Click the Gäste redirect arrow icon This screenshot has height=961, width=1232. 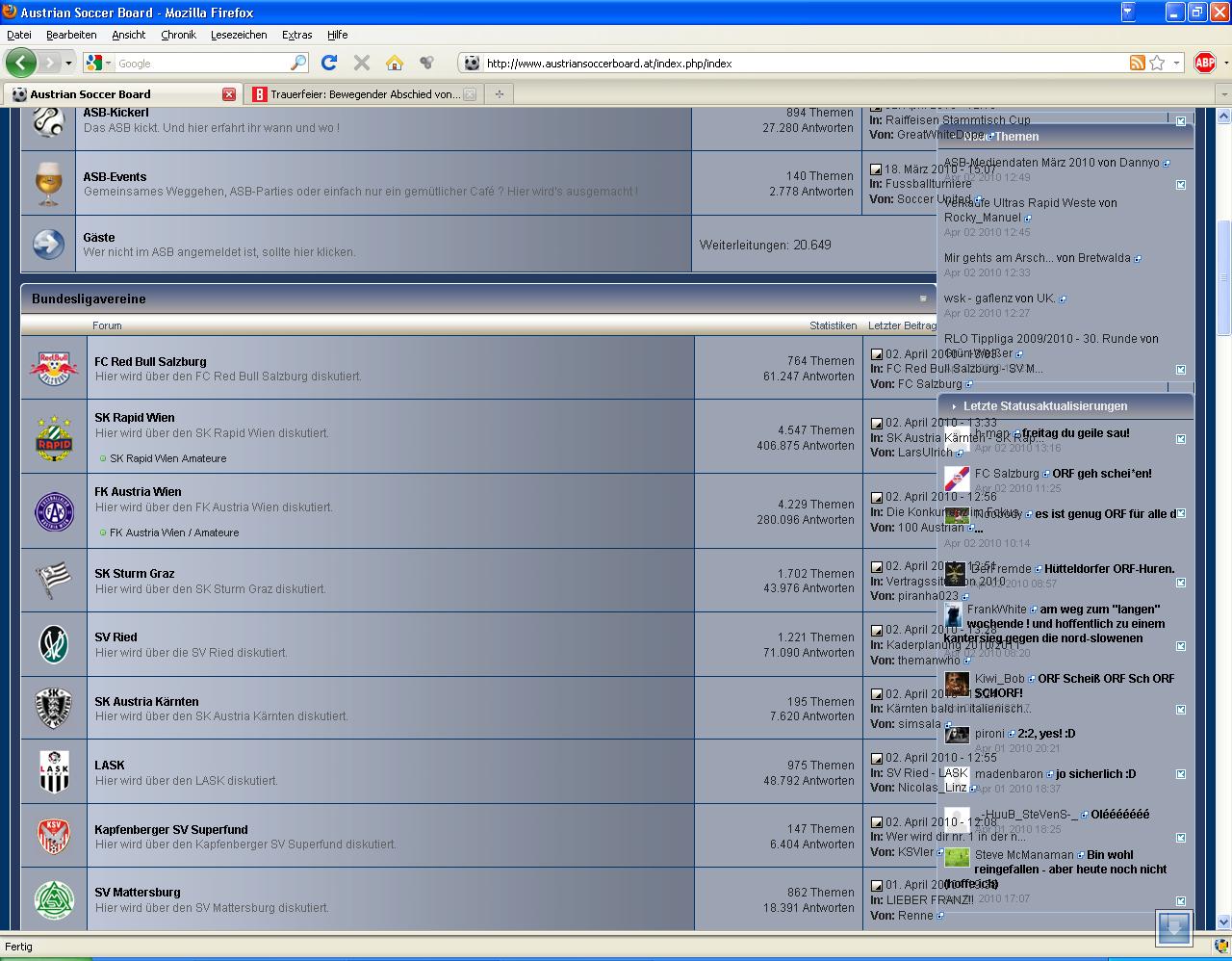point(48,244)
